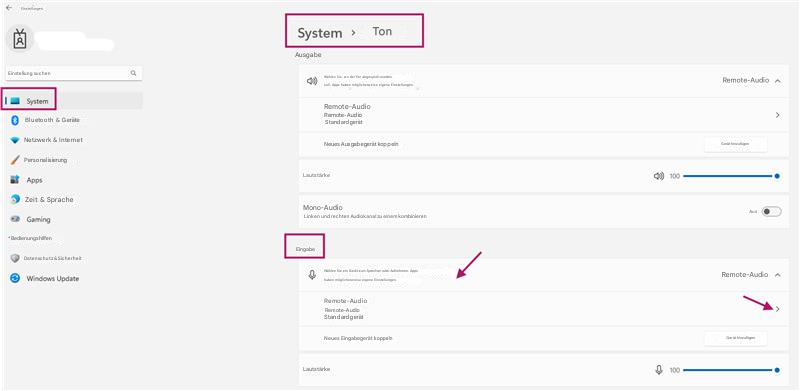The image size is (800, 391).
Task: Mute output via Lautstärke speaker icon
Action: tap(659, 176)
